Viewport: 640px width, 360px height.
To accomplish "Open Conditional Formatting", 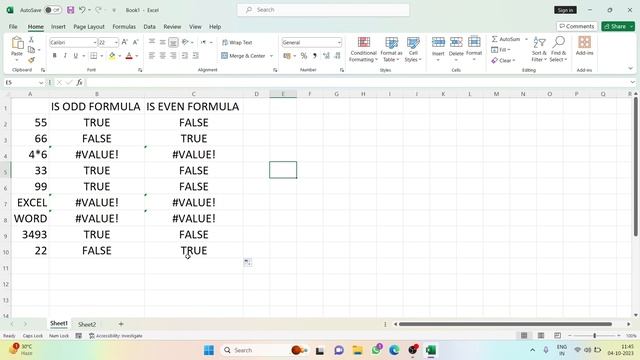I will click(x=363, y=49).
